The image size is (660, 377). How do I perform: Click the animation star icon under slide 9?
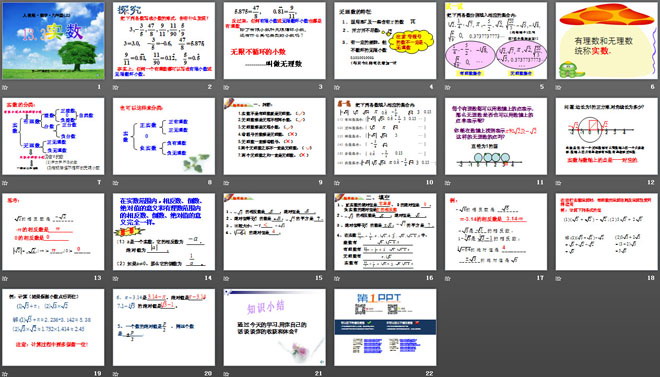tap(226, 183)
